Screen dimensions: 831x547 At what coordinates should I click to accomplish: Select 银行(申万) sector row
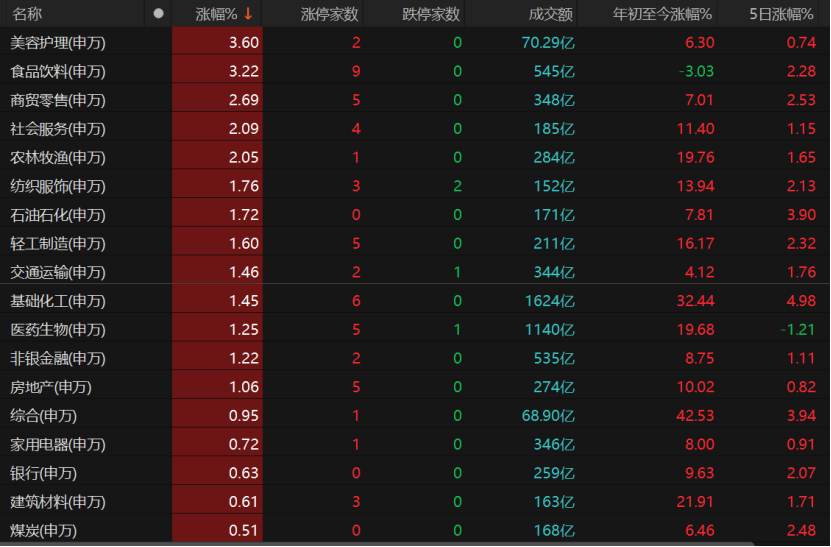pos(43,473)
